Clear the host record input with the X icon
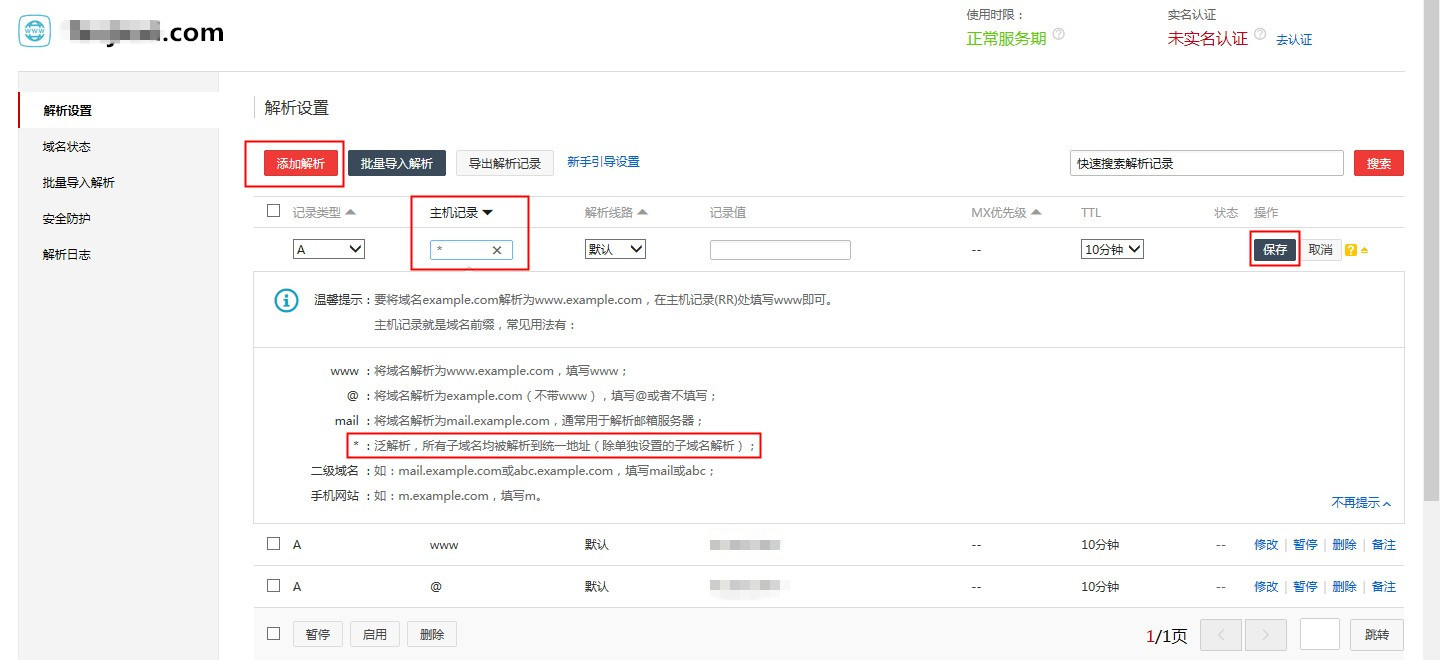This screenshot has width=1440, height=660. click(497, 250)
